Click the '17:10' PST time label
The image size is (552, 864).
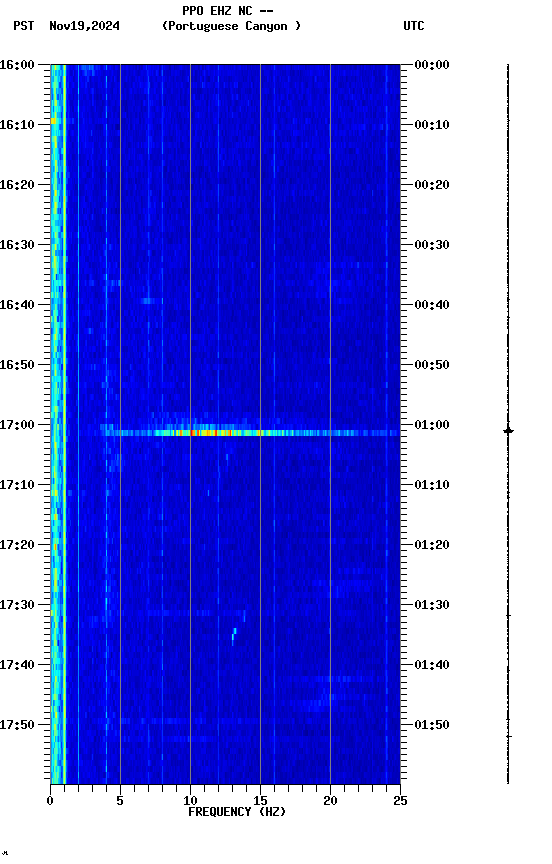click(x=17, y=485)
